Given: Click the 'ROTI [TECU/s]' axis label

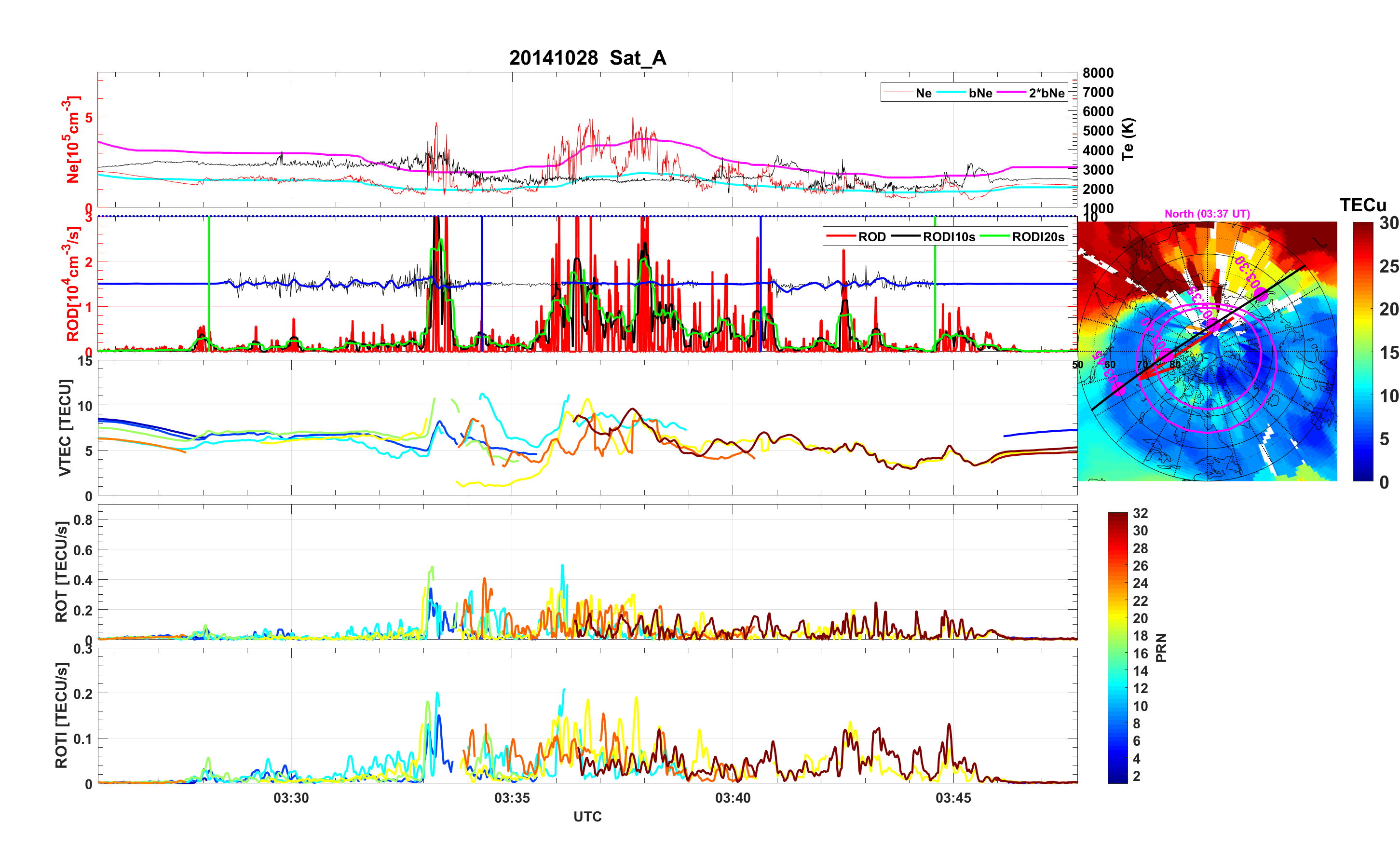Looking at the screenshot, I should pos(61,715).
